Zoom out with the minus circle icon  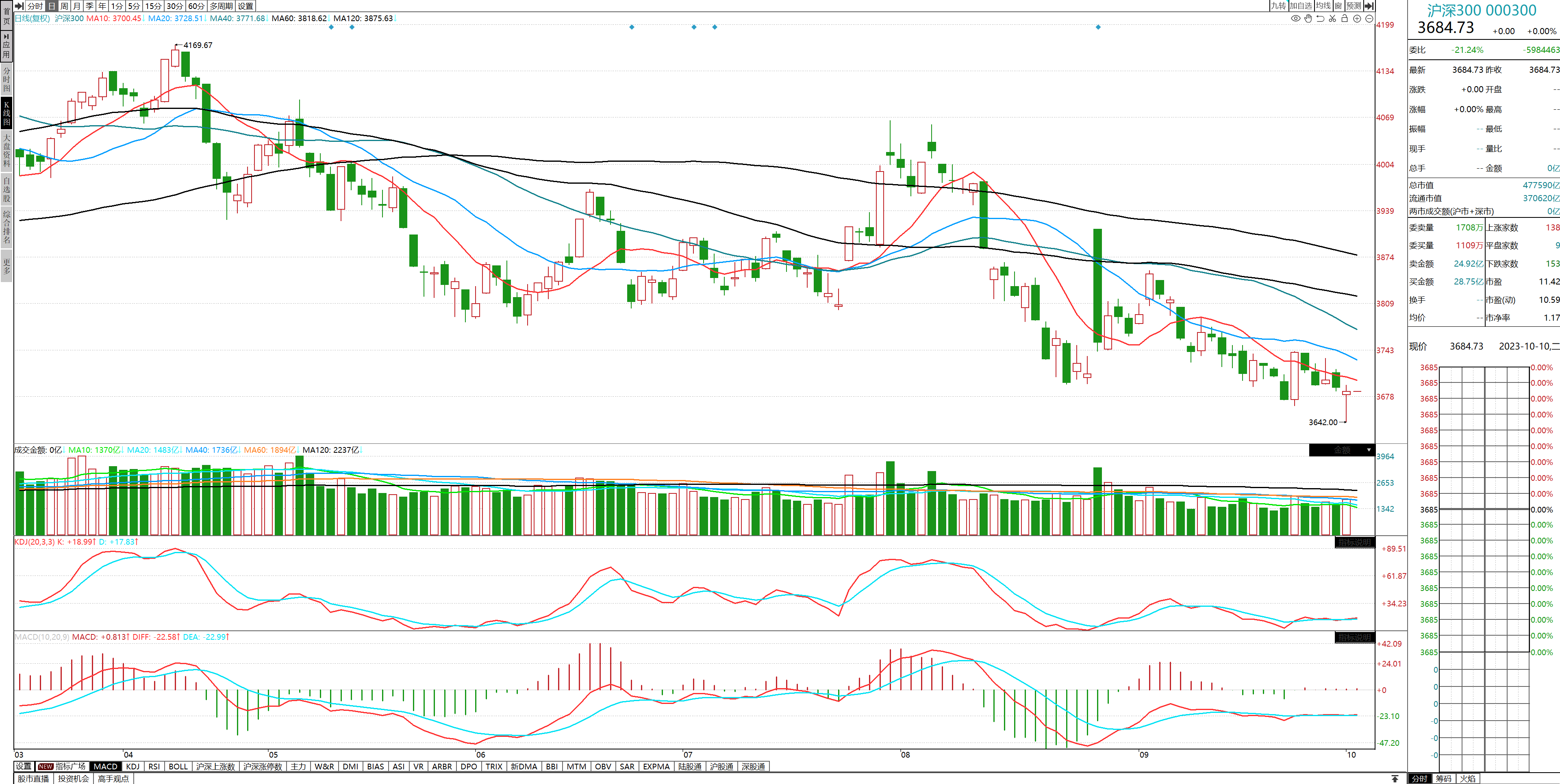(x=1369, y=19)
